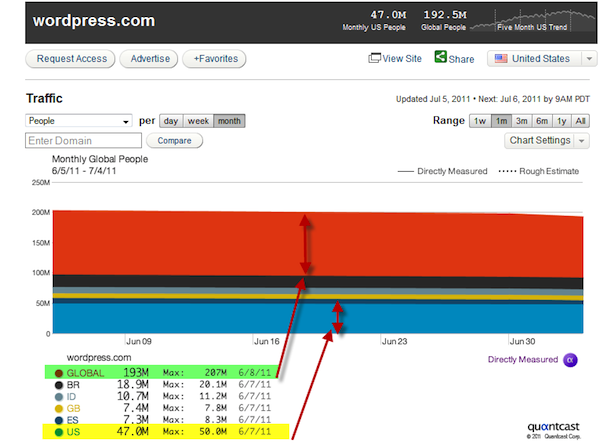Click the Jun 30 axis label
This screenshot has width=600, height=444.
pos(522,341)
